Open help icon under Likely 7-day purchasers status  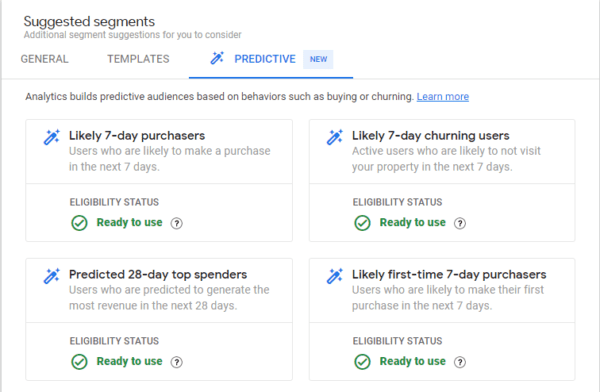click(176, 223)
